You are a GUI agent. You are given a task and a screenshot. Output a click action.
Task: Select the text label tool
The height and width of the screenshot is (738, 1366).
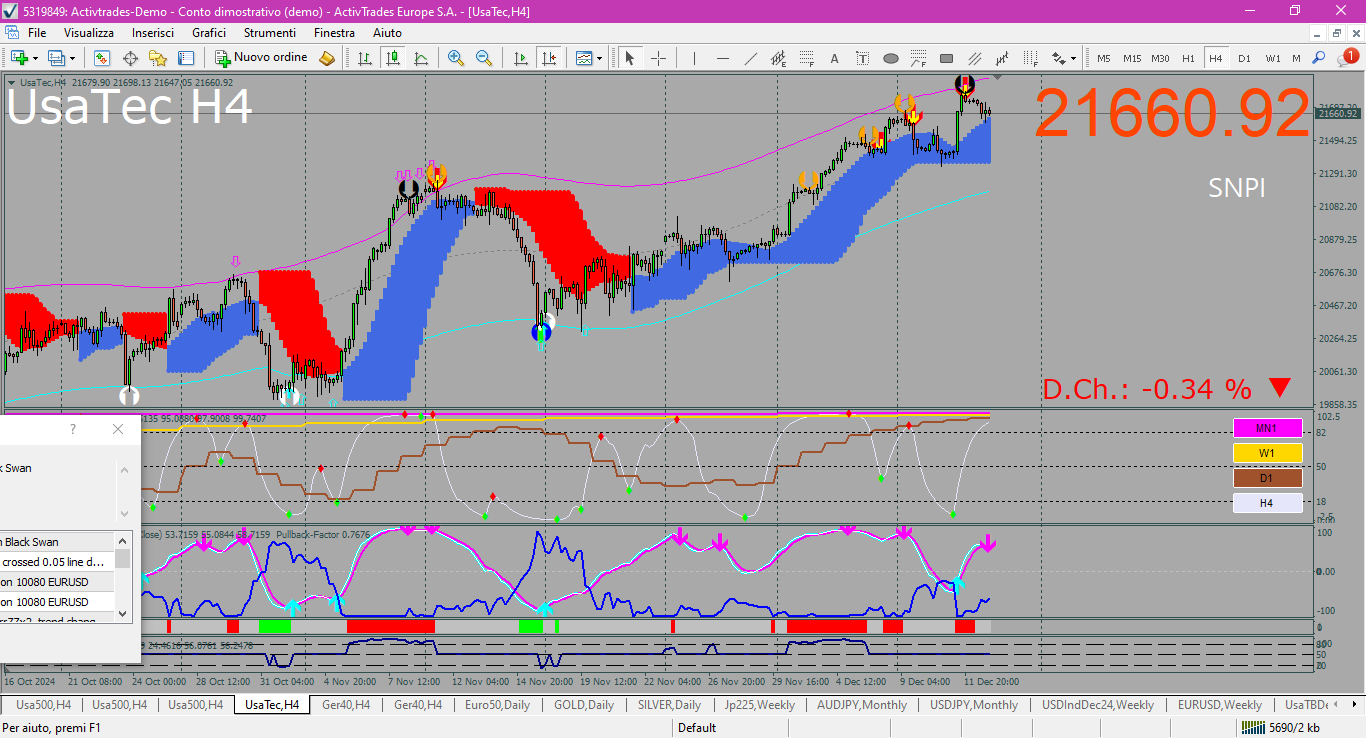863,58
